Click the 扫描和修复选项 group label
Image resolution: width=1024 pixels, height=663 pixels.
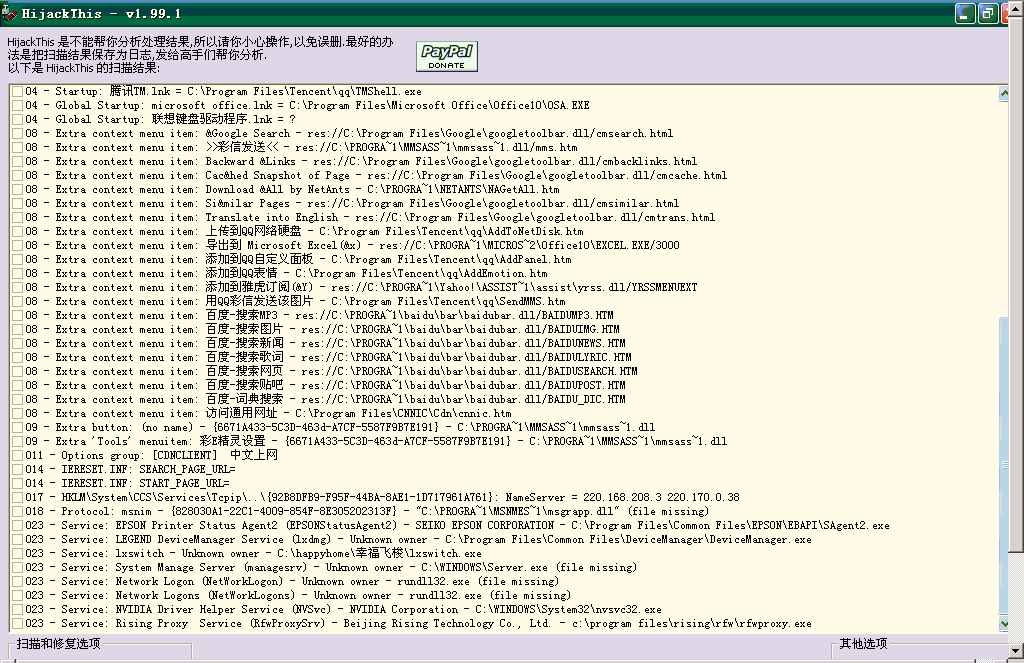(x=58, y=644)
